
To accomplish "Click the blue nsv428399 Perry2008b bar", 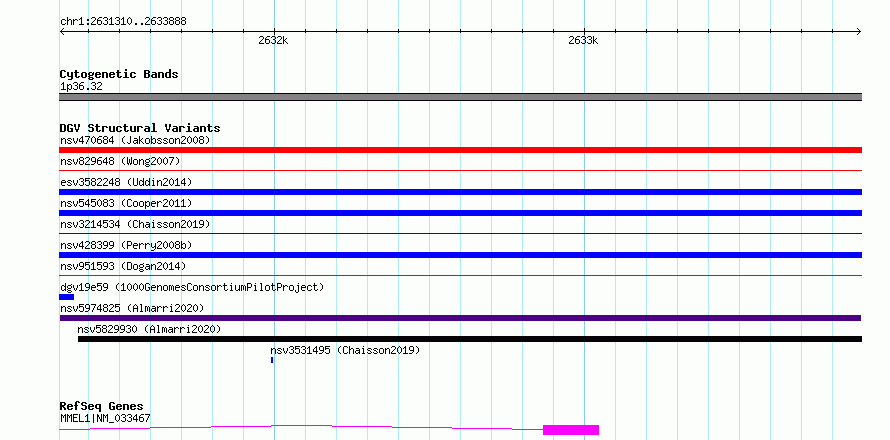I will (x=460, y=255).
